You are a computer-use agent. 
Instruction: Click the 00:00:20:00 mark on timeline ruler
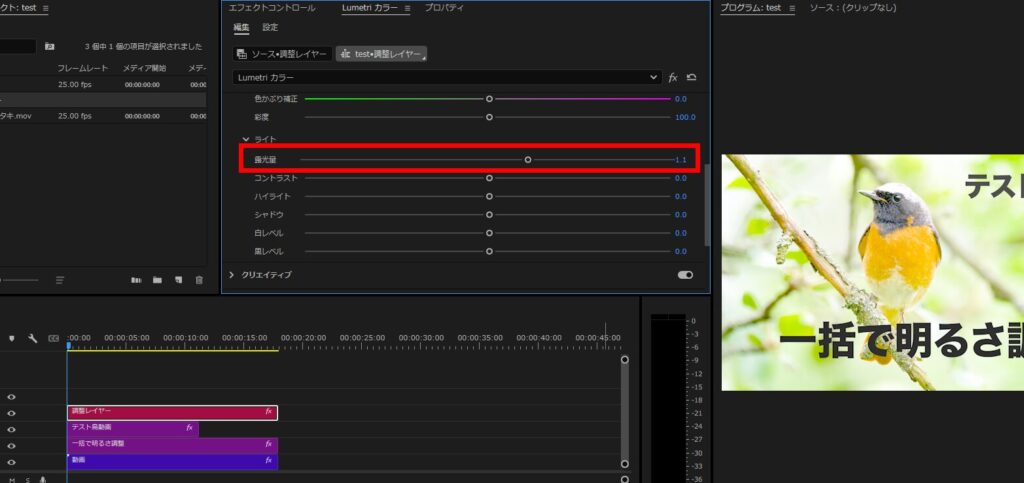303,338
